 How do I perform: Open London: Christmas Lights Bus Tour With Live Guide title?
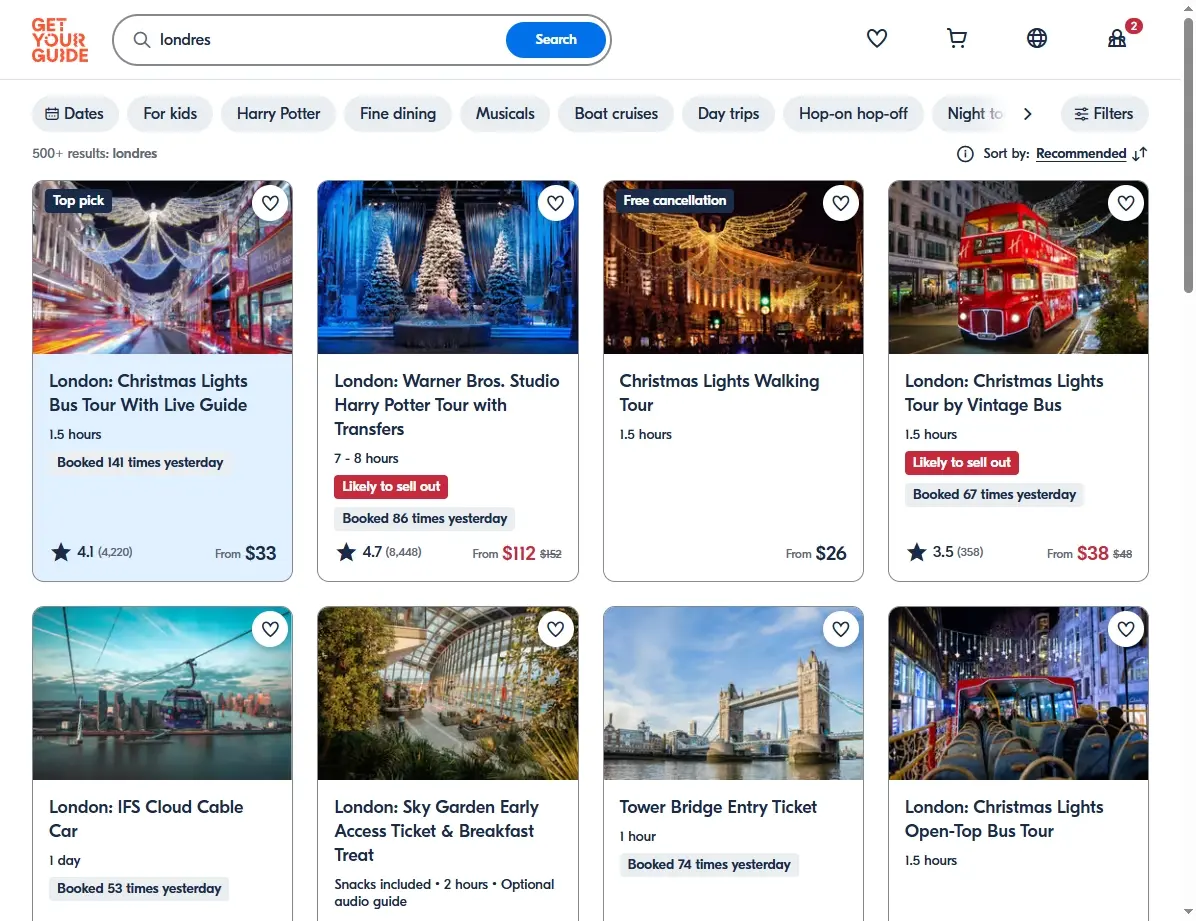pyautogui.click(x=148, y=393)
